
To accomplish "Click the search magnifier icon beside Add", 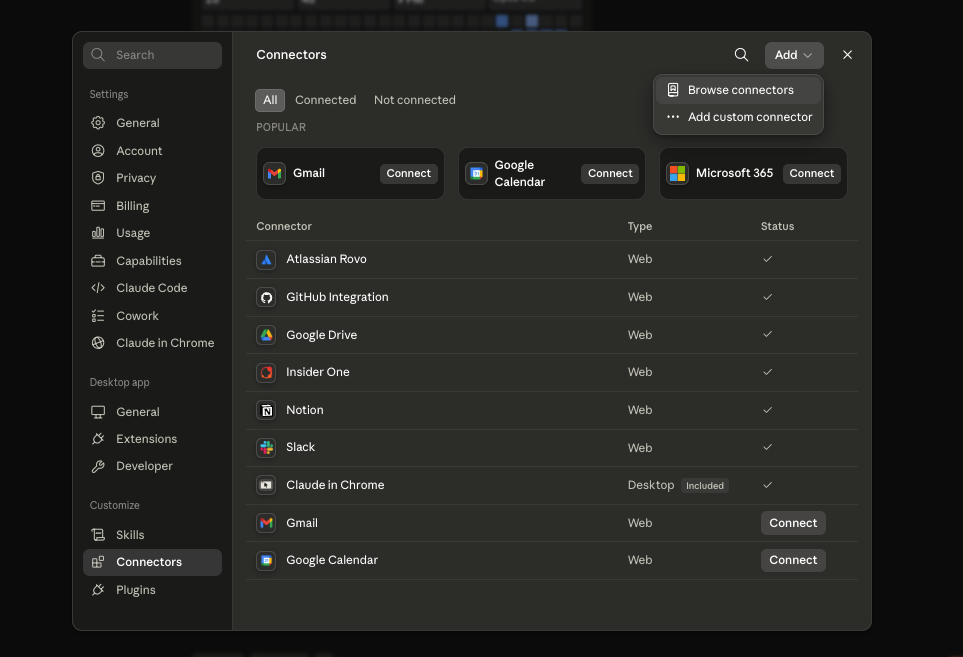I will pos(741,55).
